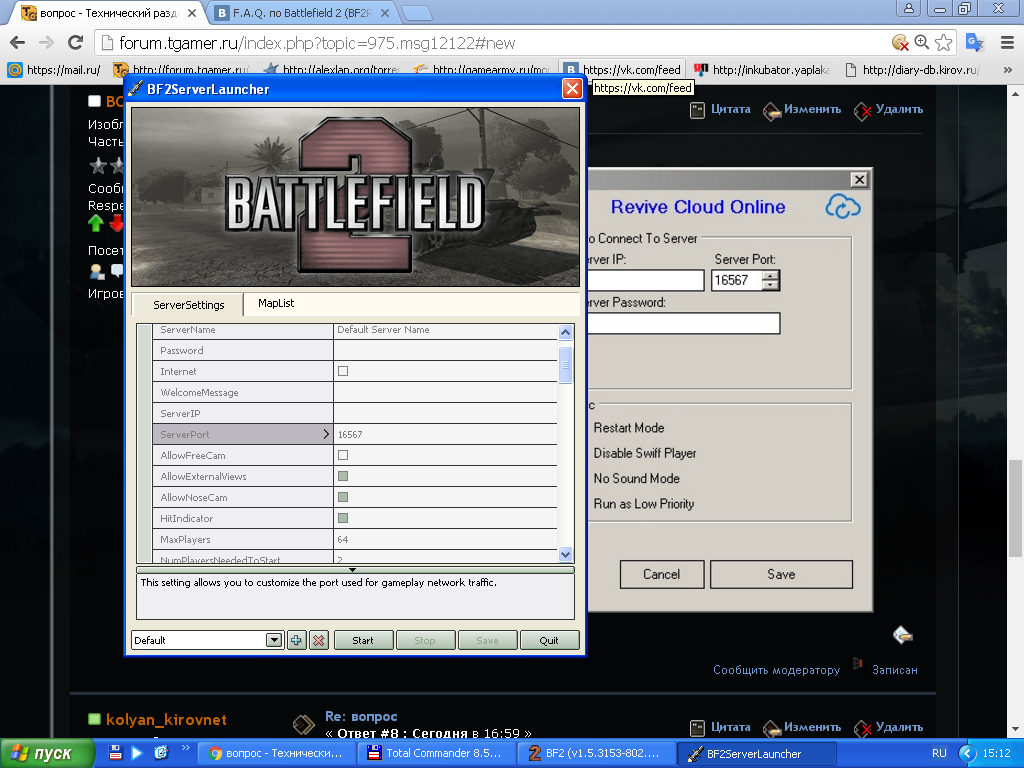The image size is (1024, 768).
Task: Switch to F.A.Q. по Battlefield 2 browser tab
Action: pos(300,12)
